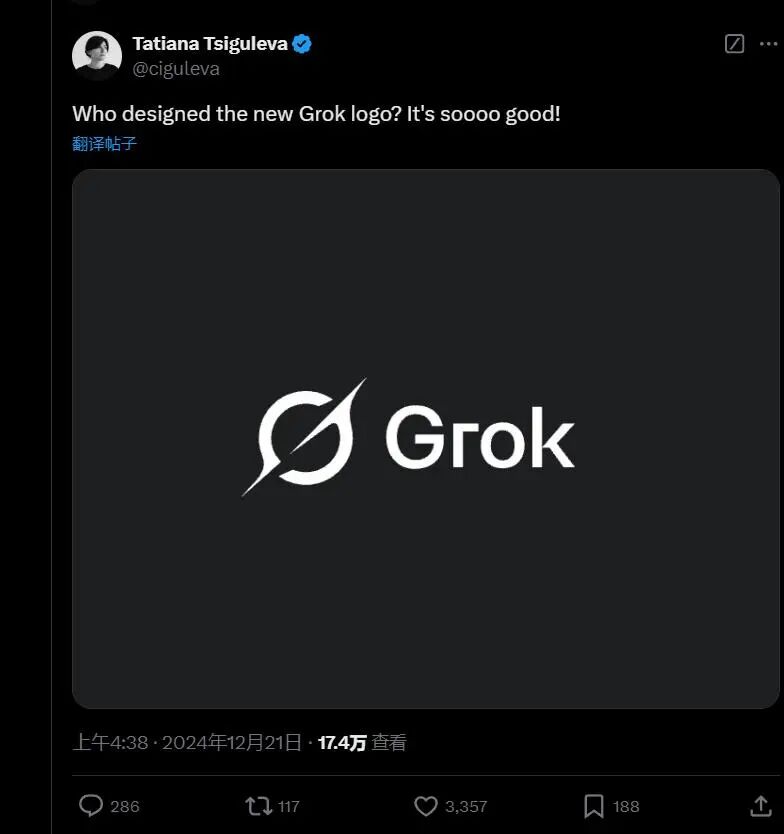Translate the post via 翻译帖子 link
Image resolution: width=784 pixels, height=834 pixels.
[x=104, y=143]
